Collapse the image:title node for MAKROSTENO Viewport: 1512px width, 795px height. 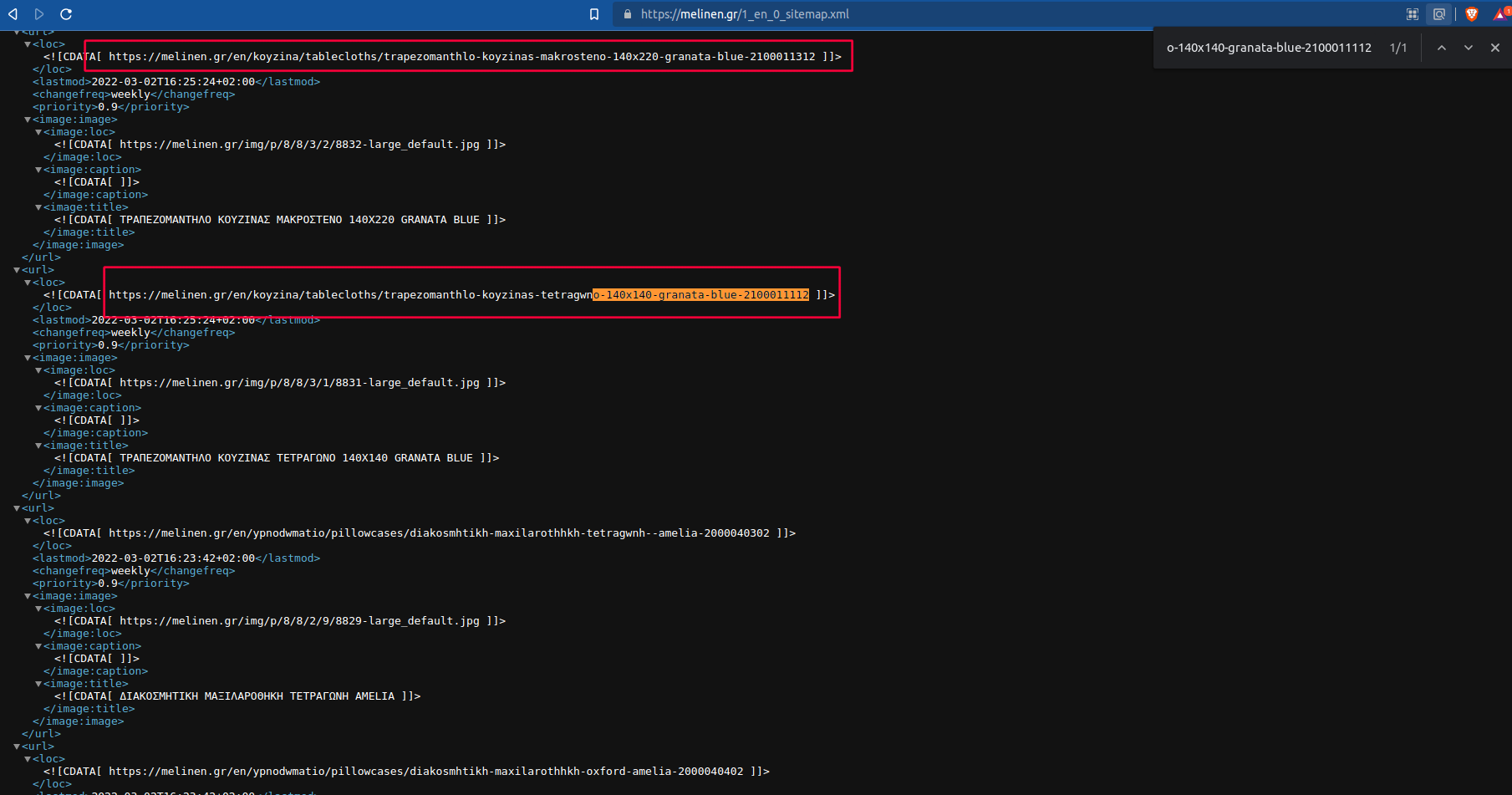tap(38, 207)
